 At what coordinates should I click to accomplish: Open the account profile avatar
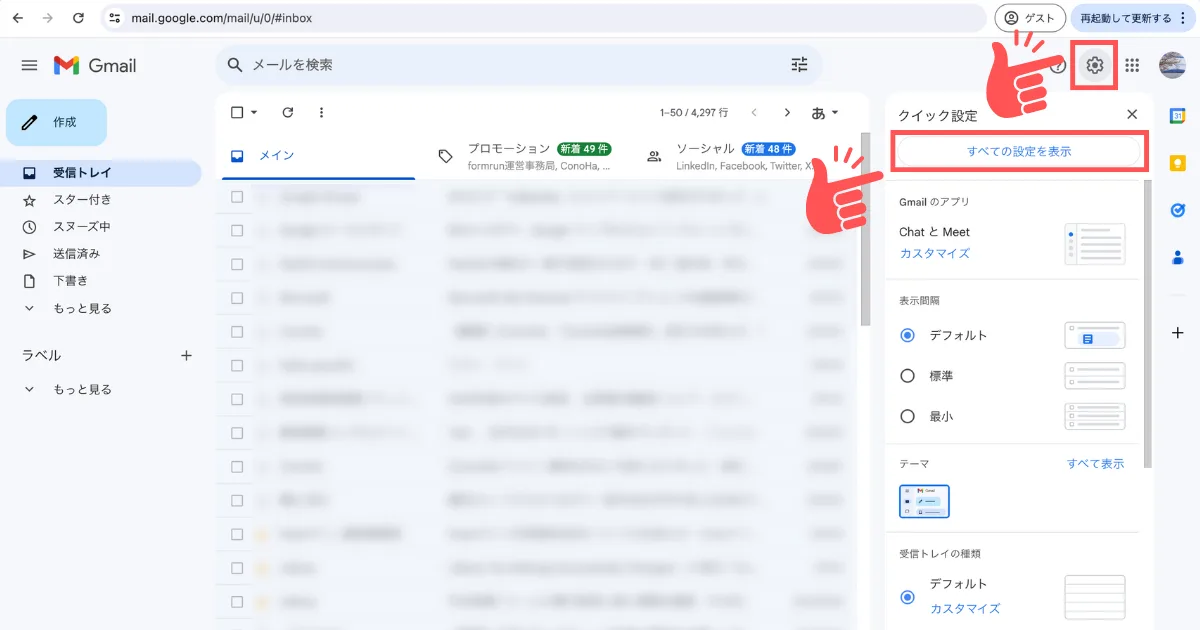click(1172, 65)
